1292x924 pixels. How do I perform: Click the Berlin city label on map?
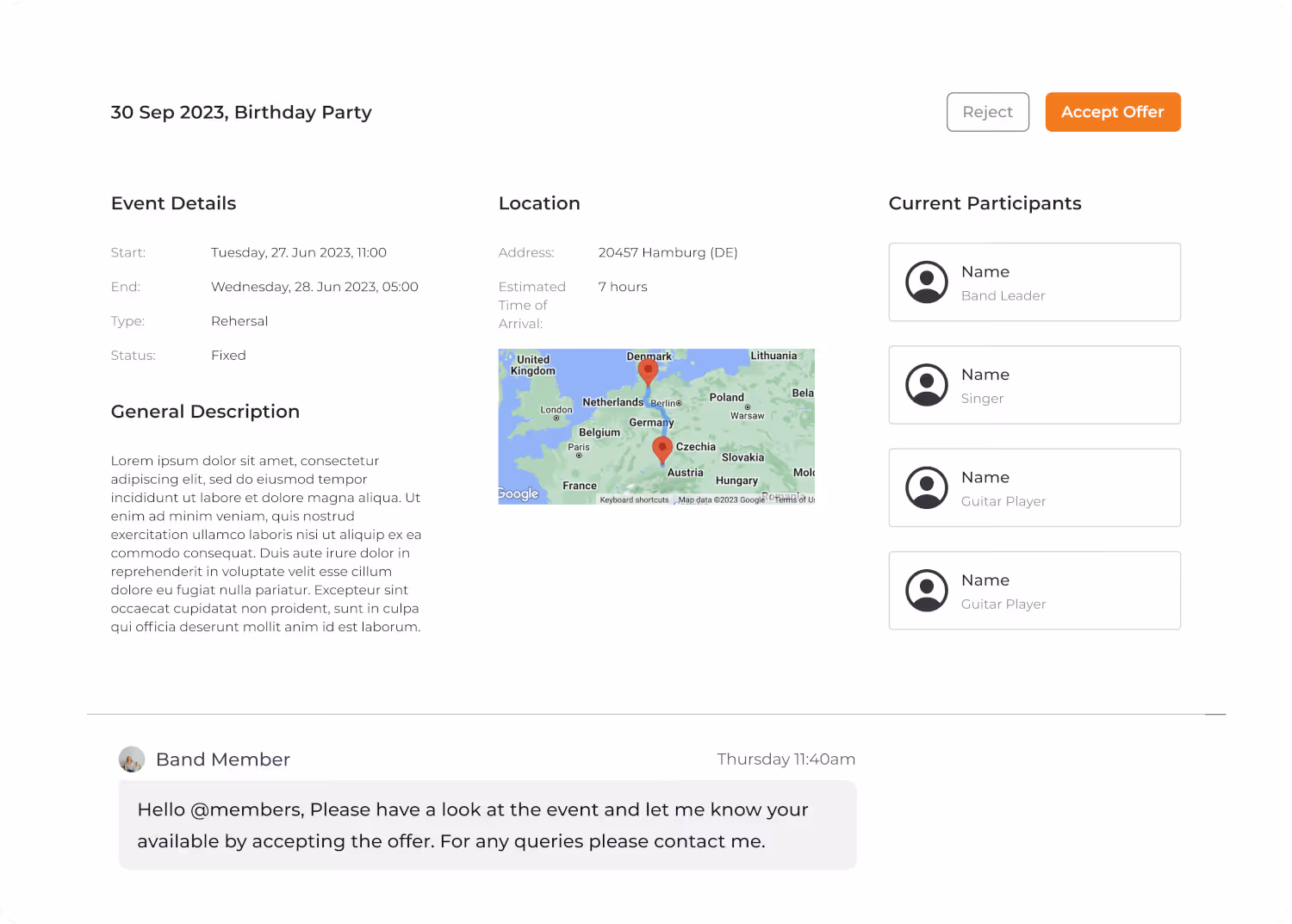tap(665, 403)
